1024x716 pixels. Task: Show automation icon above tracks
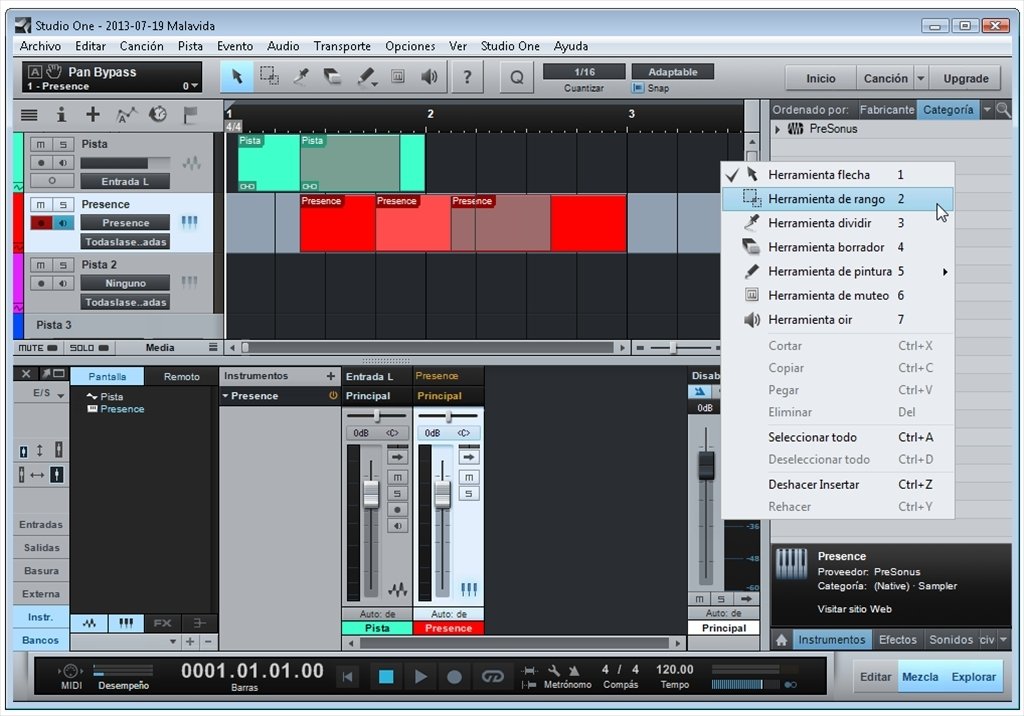tap(125, 115)
